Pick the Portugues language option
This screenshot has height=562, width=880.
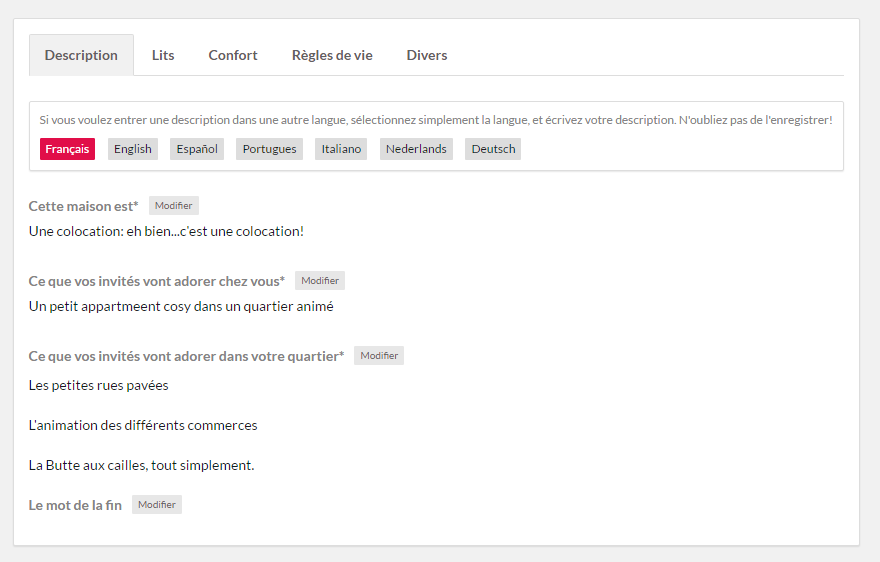click(x=269, y=149)
